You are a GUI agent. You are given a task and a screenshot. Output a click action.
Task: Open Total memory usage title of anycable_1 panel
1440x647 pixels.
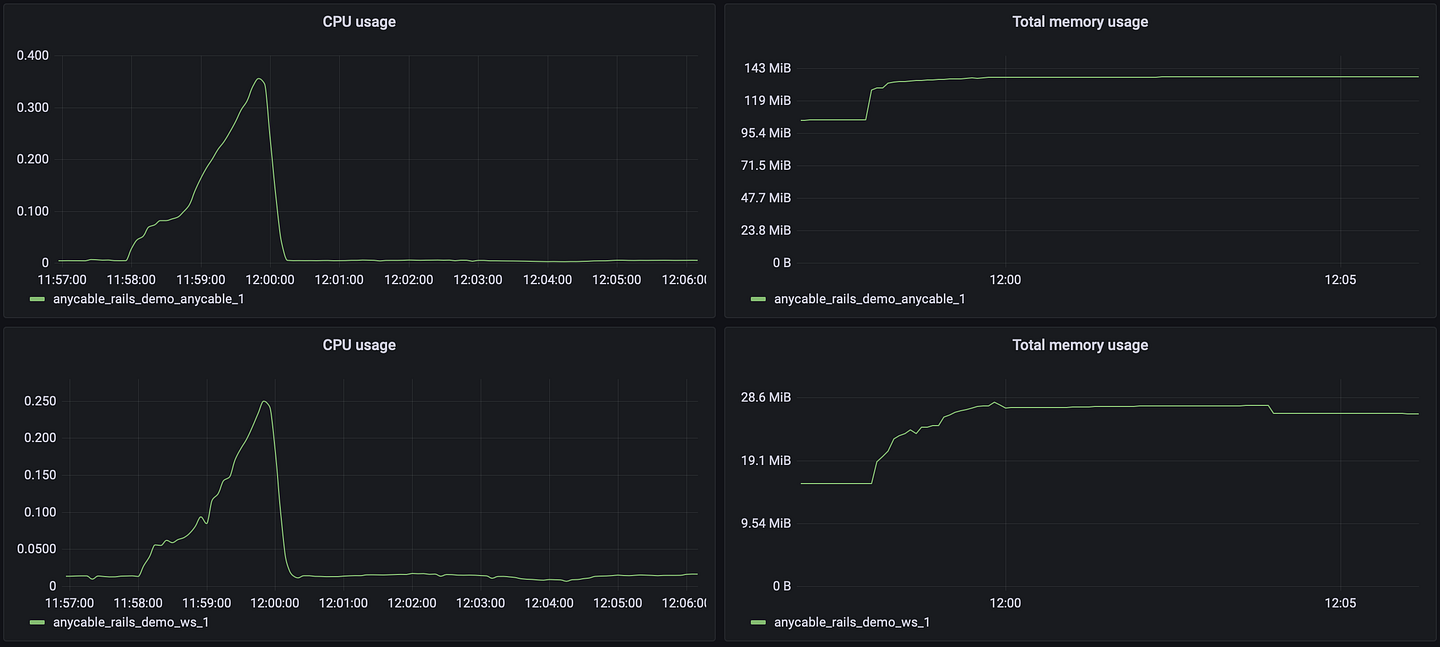pos(1080,22)
